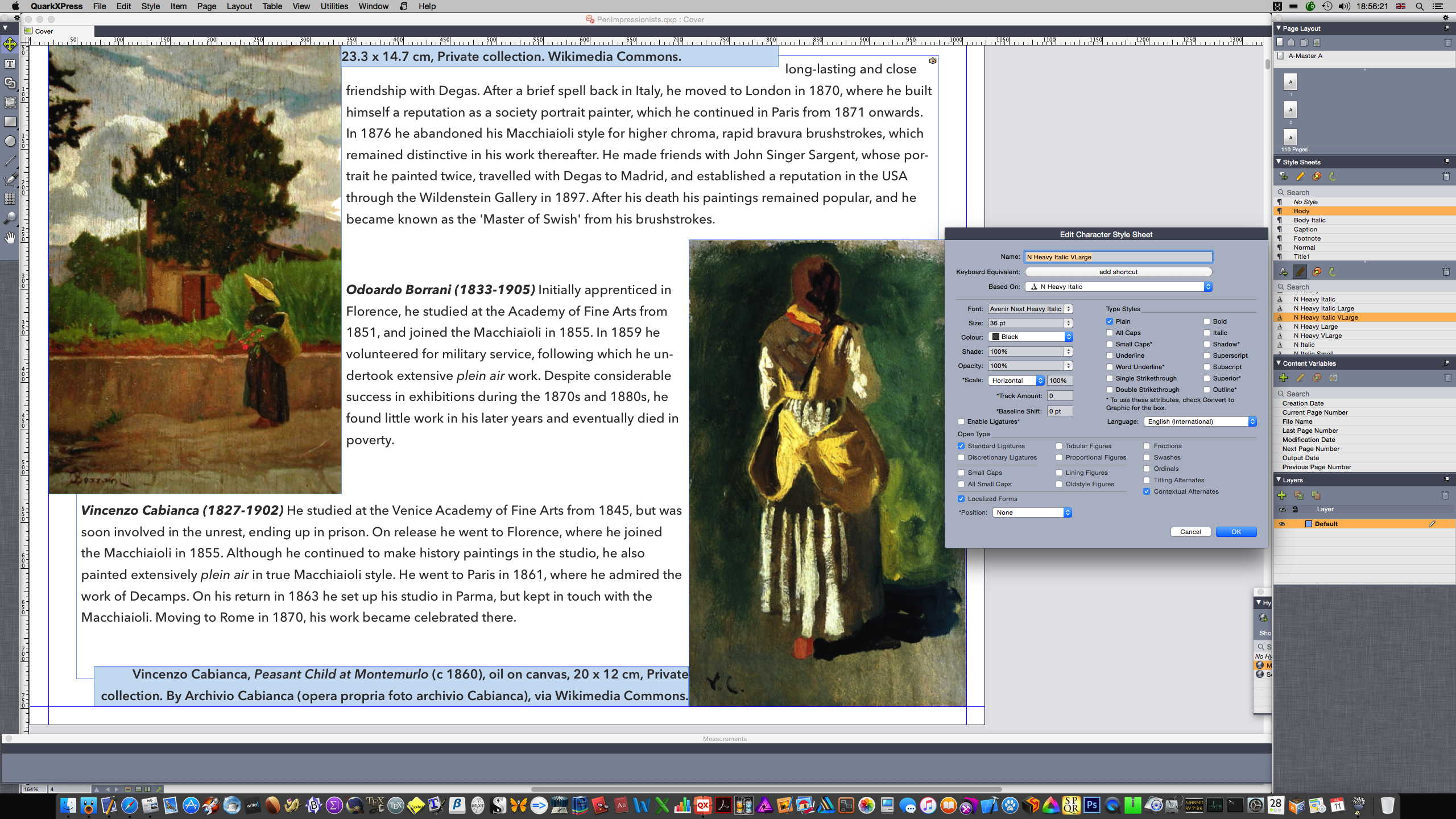Click the add shortcut button
Screen dimensions: 1456x819
(1118, 272)
